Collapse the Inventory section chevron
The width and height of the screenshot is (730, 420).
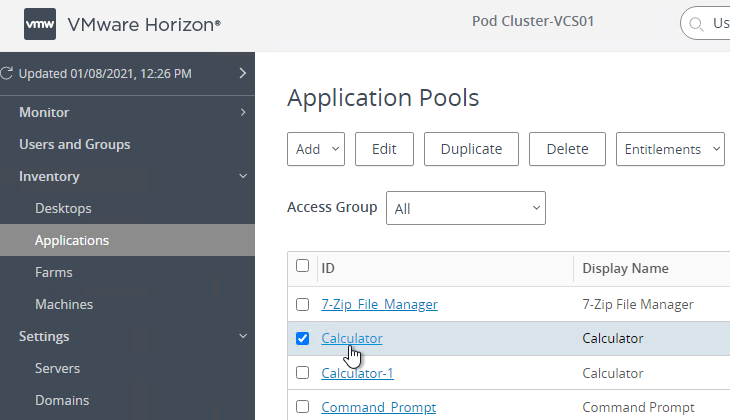point(243,176)
